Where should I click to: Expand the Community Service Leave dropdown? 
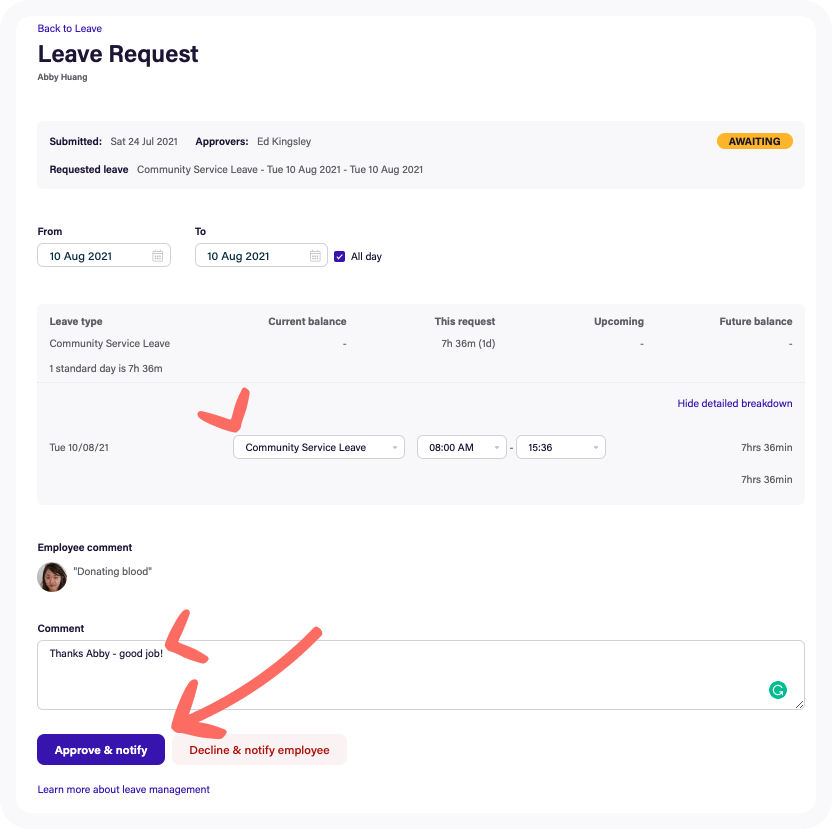pyautogui.click(x=318, y=447)
